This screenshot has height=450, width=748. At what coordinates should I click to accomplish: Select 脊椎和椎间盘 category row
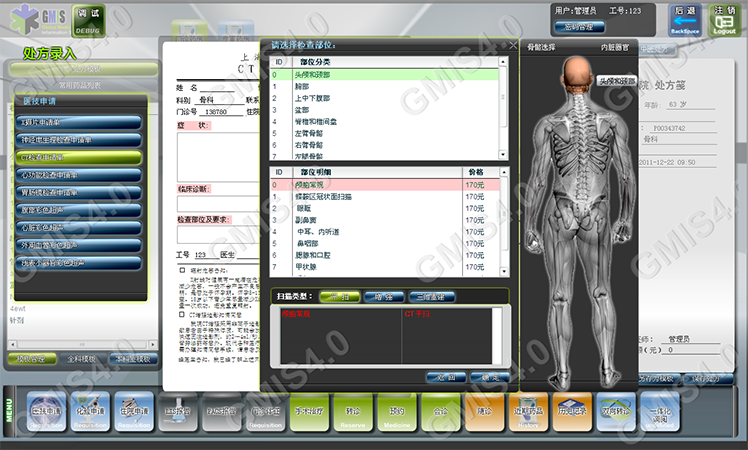point(384,122)
